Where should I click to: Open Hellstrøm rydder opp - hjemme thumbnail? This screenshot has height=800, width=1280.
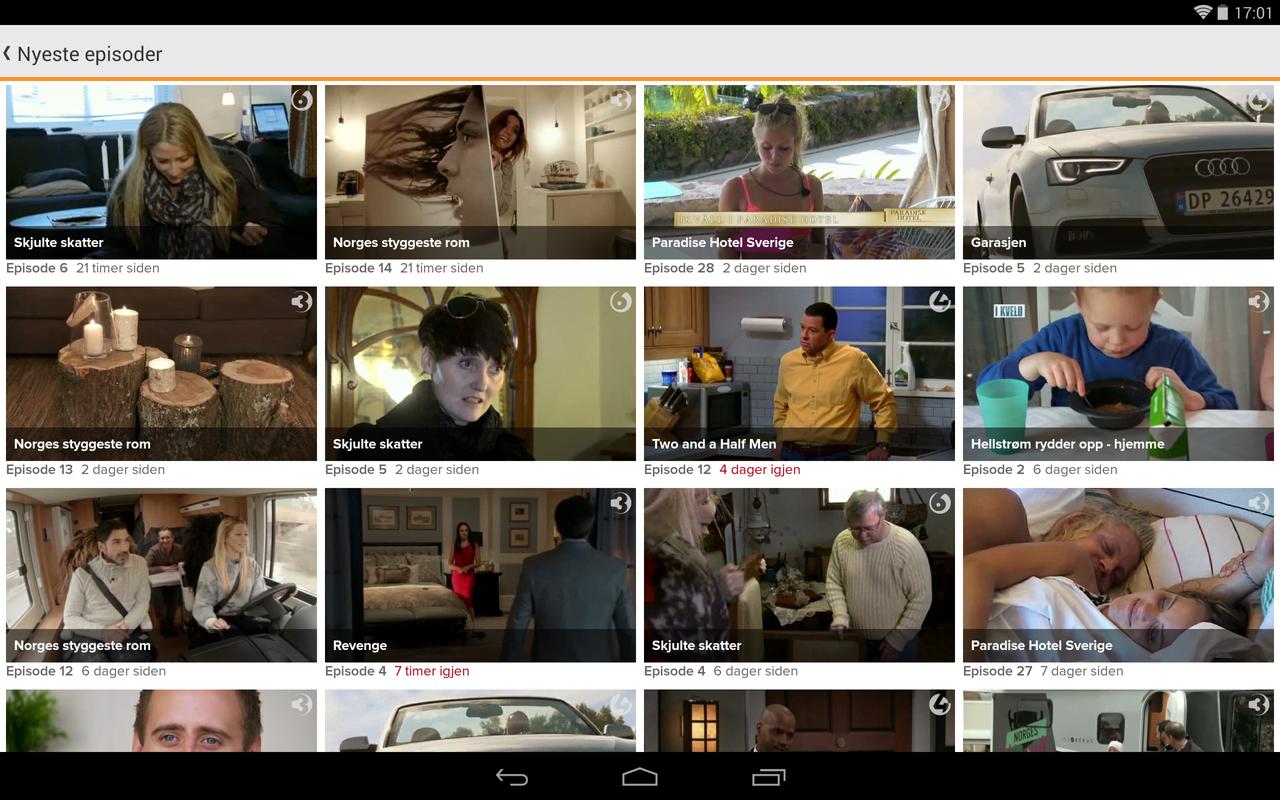(x=1118, y=374)
